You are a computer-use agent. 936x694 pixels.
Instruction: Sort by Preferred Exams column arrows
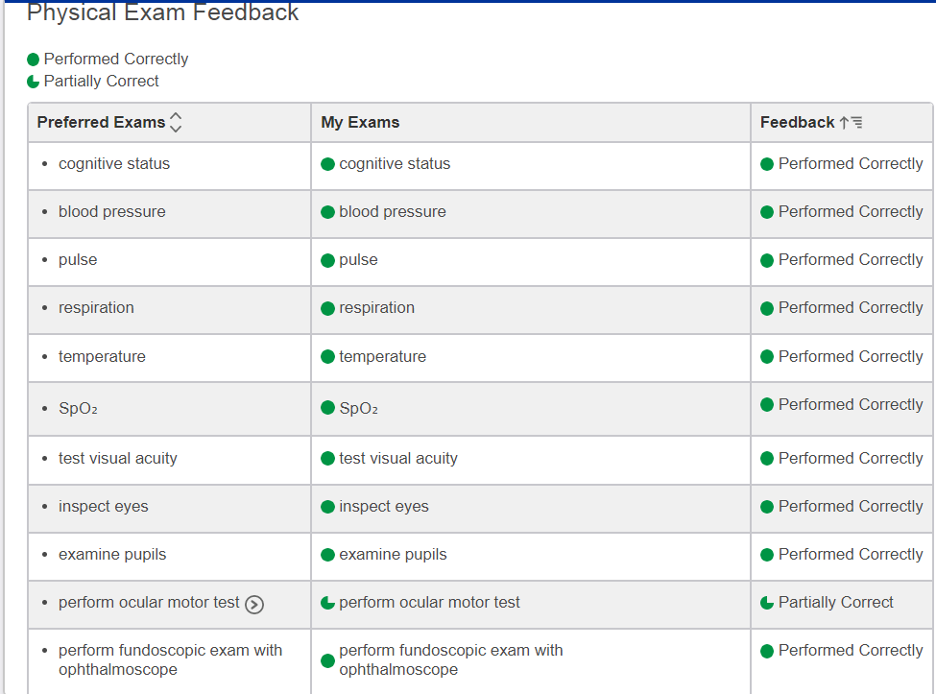click(x=176, y=122)
